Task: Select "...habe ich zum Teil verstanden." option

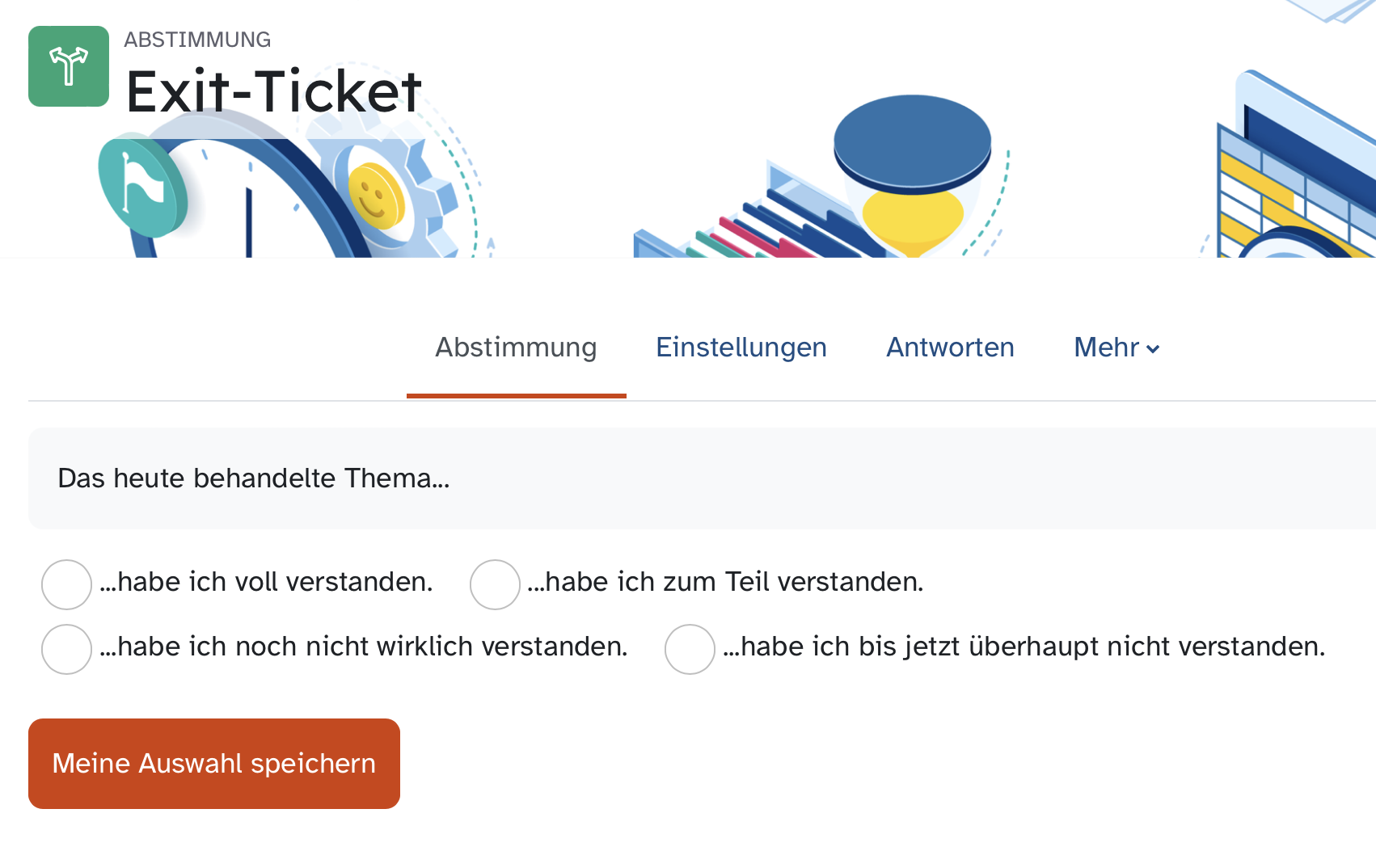Action: point(495,584)
